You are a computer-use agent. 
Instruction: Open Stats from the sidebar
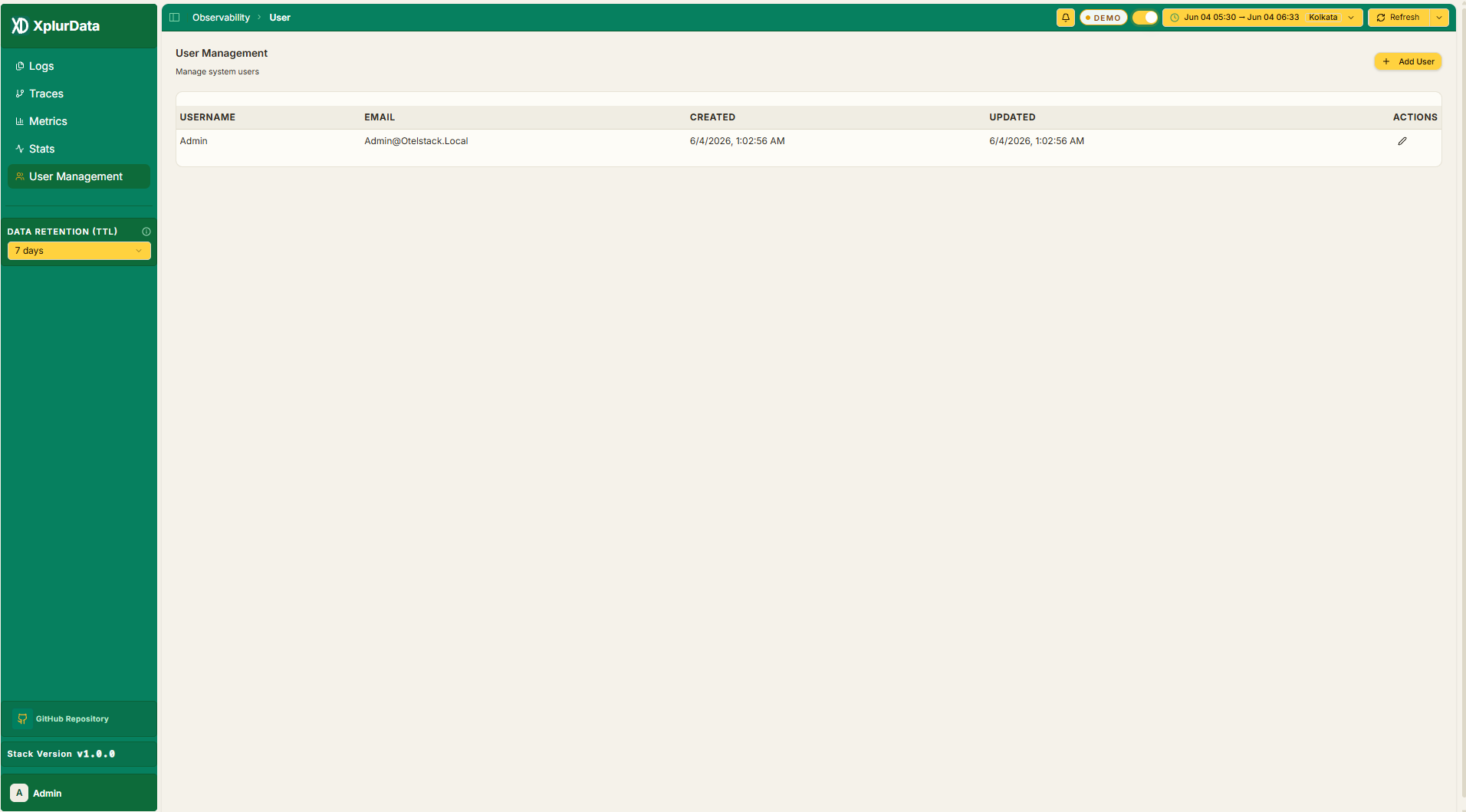pyautogui.click(x=79, y=149)
